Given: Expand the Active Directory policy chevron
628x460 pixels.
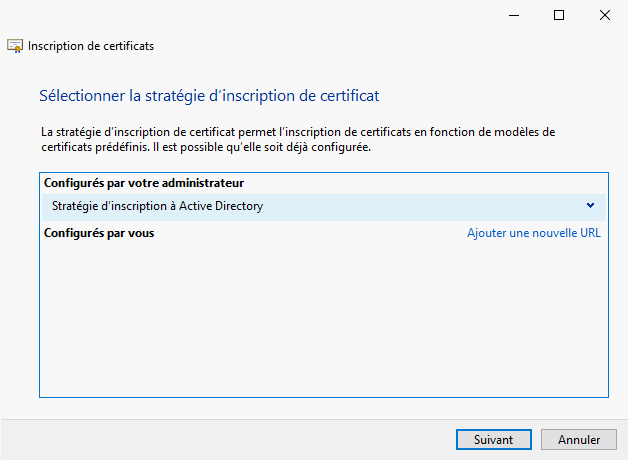Looking at the screenshot, I should coord(590,206).
